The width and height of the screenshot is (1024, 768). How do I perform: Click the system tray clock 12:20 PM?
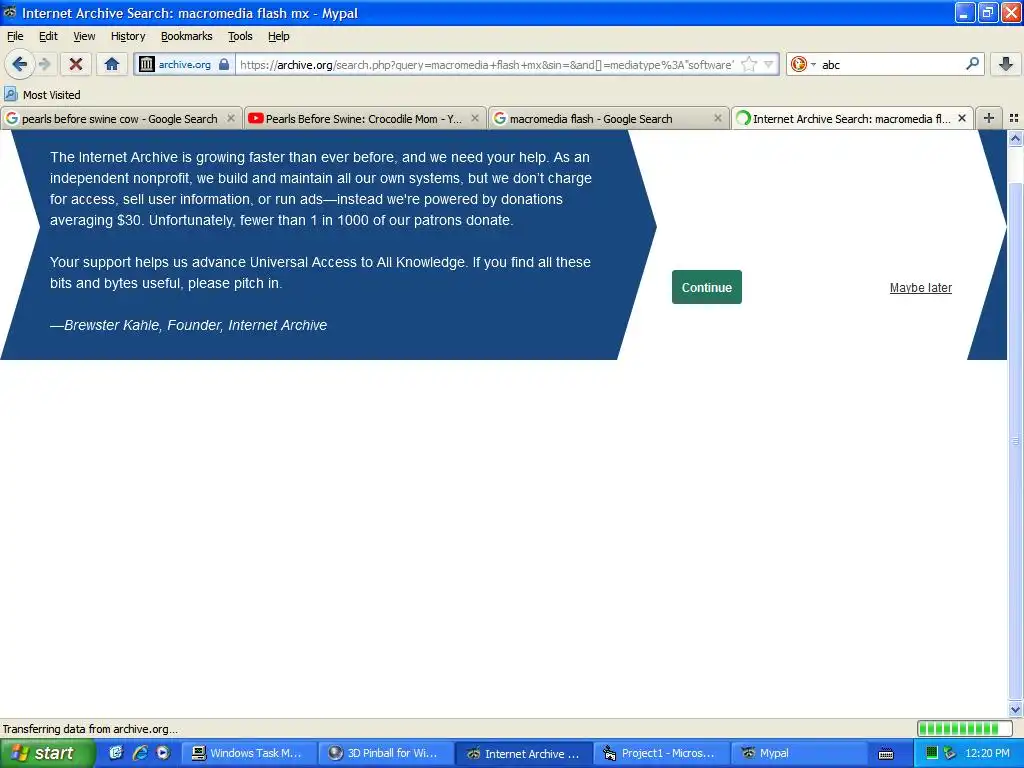pyautogui.click(x=987, y=753)
